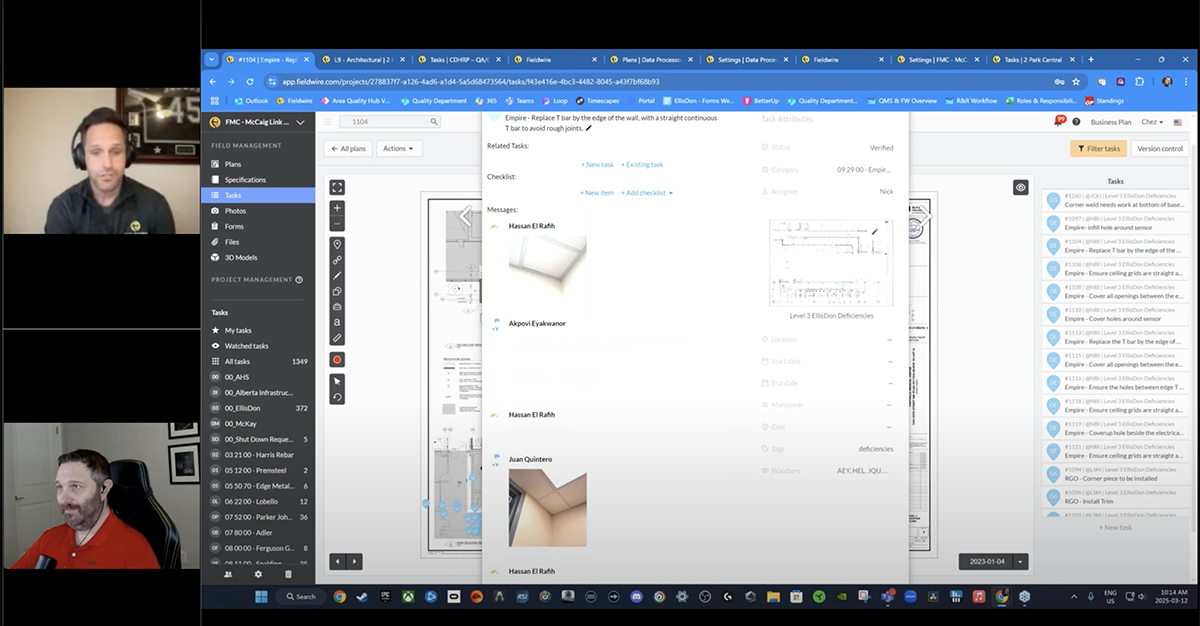The width and height of the screenshot is (1200, 626).
Task: Open Hassan El Rafih's ceiling photo thumbnail
Action: tap(547, 265)
